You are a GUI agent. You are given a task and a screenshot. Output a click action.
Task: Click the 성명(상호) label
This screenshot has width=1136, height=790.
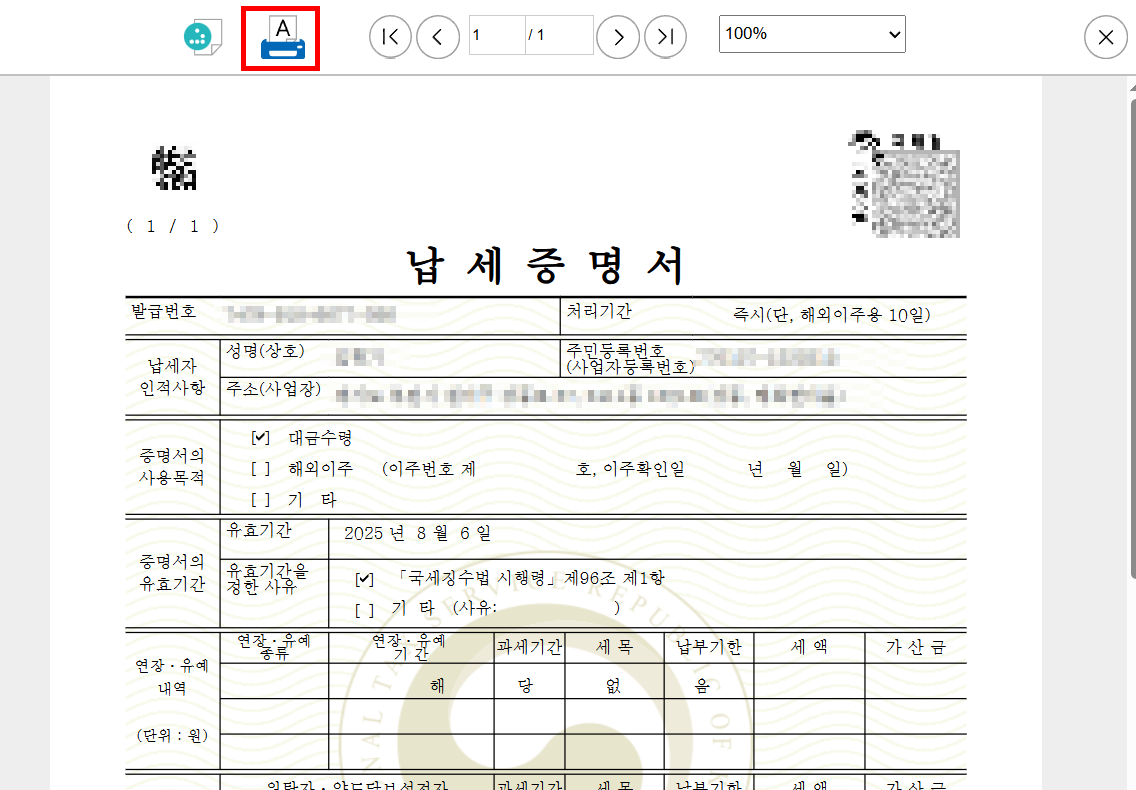pyautogui.click(x=265, y=352)
